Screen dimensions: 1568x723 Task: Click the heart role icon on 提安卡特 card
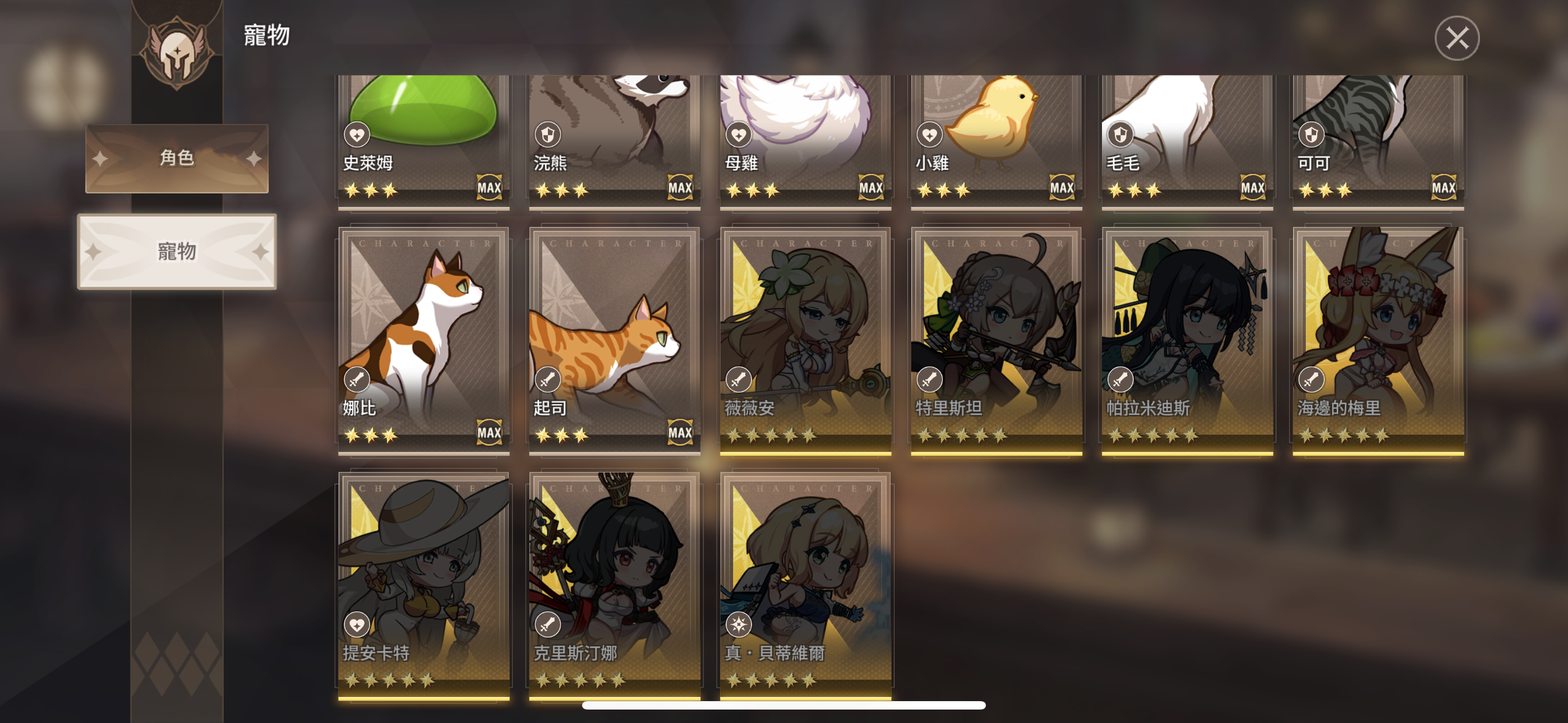357,624
